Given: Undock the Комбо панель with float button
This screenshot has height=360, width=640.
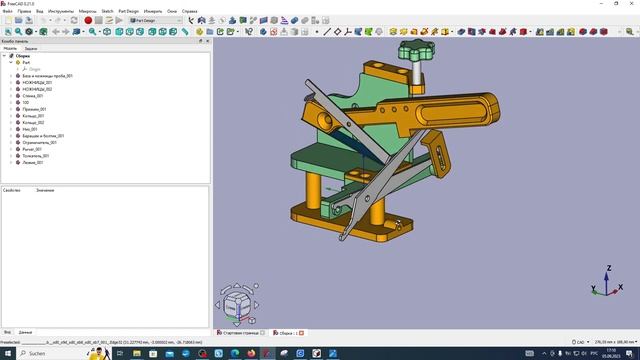Looking at the screenshot, I should (200, 41).
